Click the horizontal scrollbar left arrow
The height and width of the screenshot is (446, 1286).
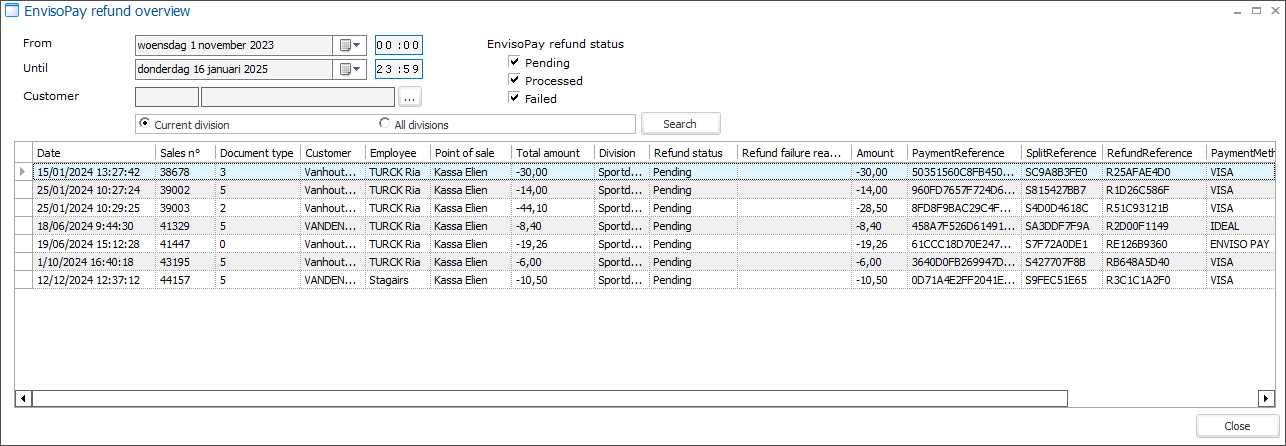point(24,399)
